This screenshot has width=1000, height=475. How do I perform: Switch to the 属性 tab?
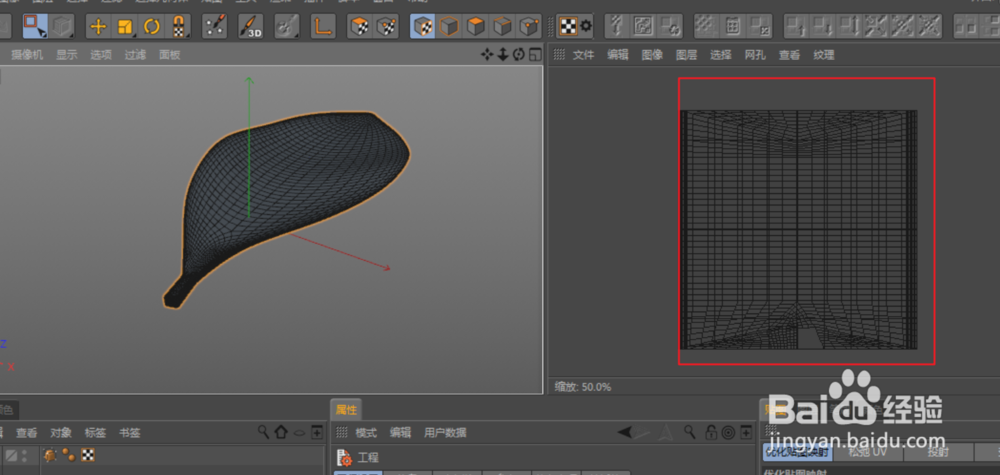(x=346, y=410)
